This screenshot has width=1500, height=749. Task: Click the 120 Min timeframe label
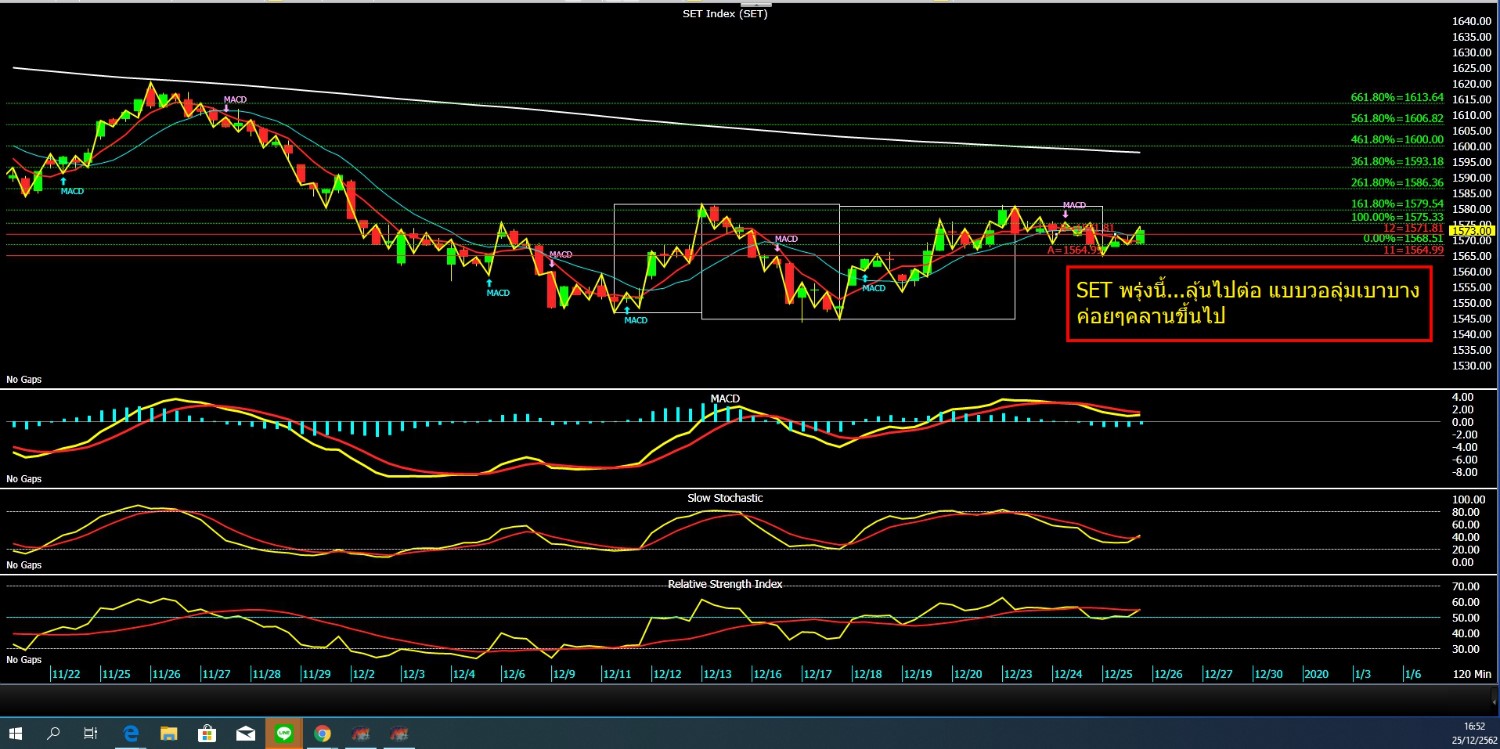[x=1470, y=675]
